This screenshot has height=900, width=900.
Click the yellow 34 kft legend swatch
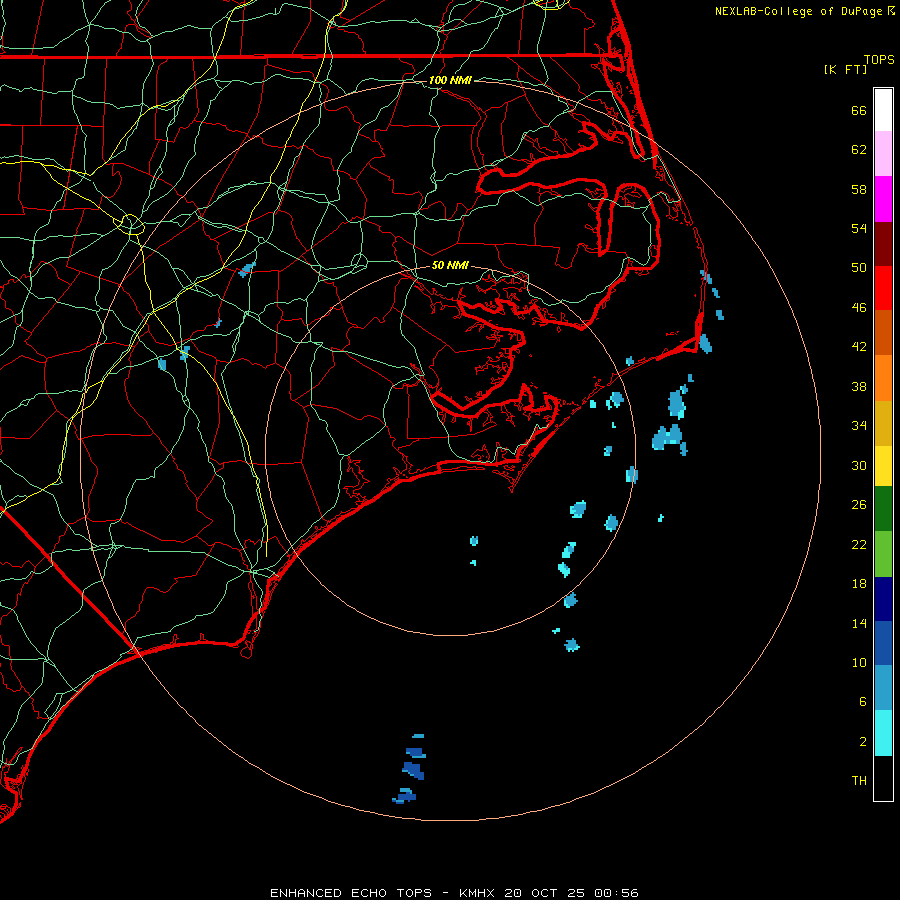tap(883, 466)
